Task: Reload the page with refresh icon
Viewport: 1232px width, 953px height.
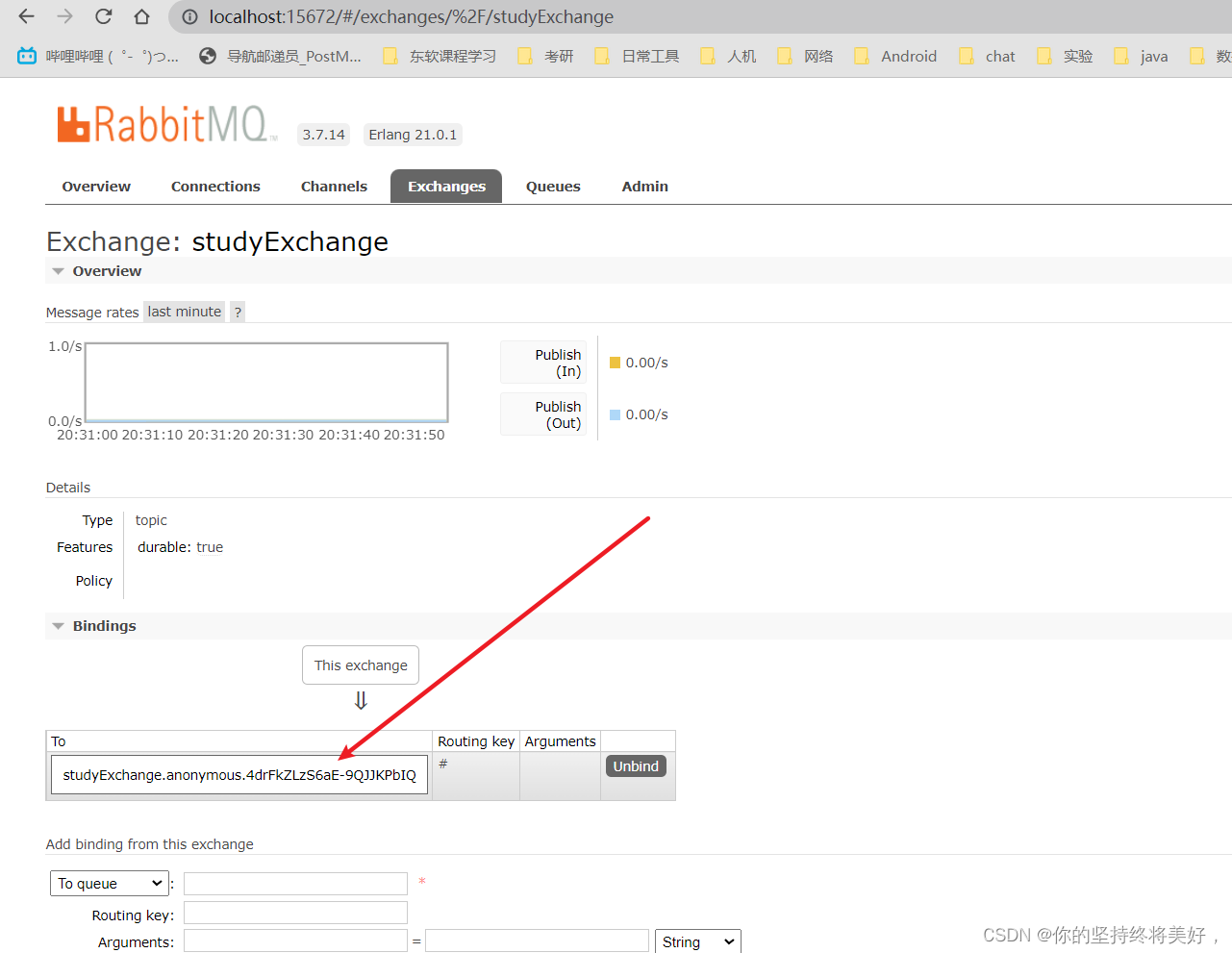Action: [103, 16]
